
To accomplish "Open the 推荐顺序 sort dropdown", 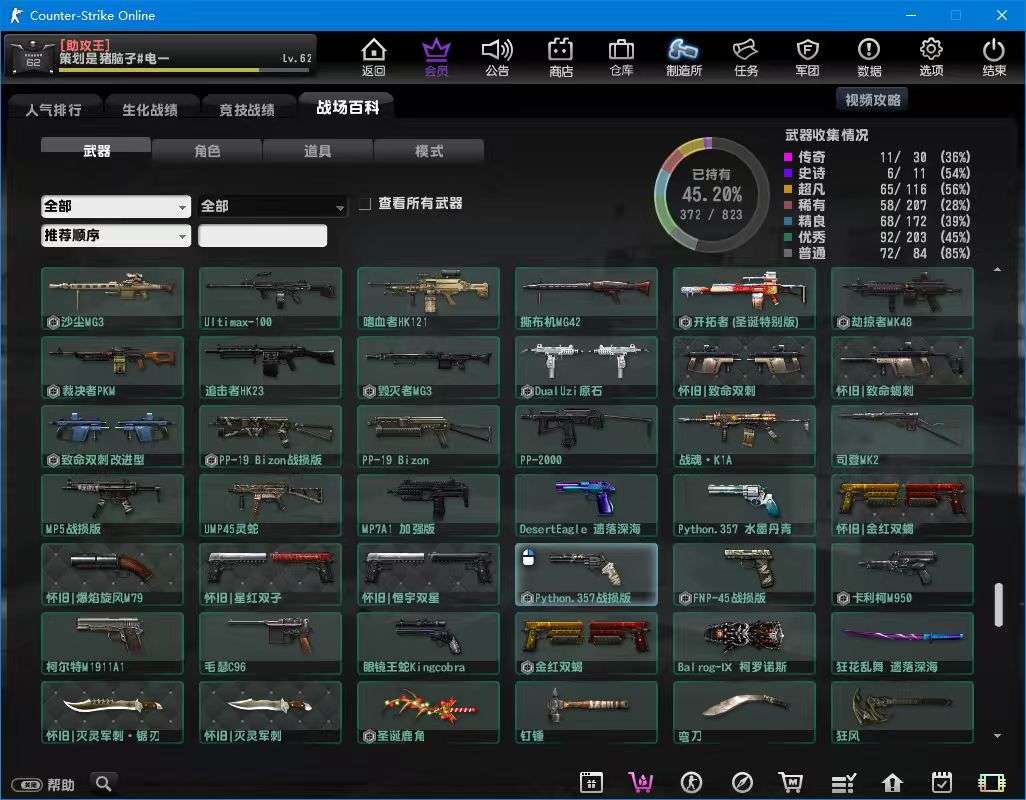I will click(116, 235).
